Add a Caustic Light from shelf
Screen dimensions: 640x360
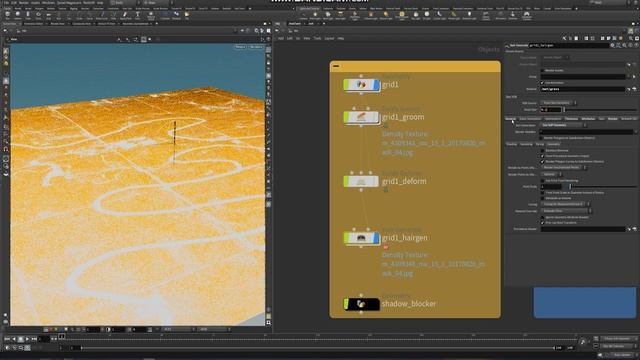coord(440,15)
